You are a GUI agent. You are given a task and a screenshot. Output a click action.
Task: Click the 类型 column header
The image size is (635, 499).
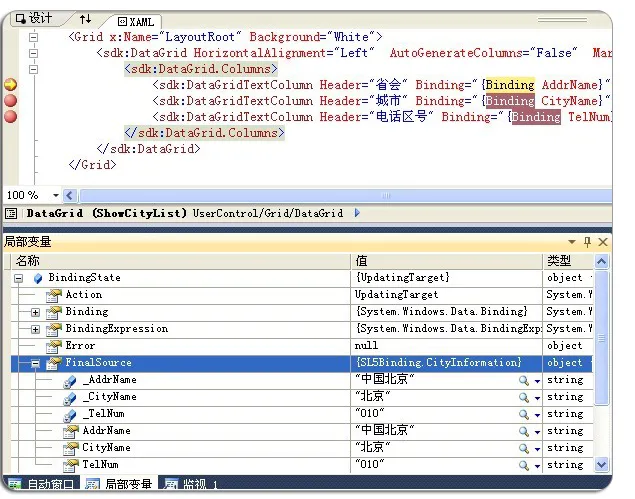[x=568, y=261]
